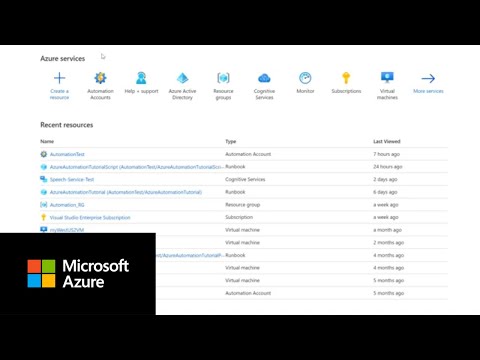
Task: Click 'a week ago' in Automation_RG row
Action: (x=386, y=205)
